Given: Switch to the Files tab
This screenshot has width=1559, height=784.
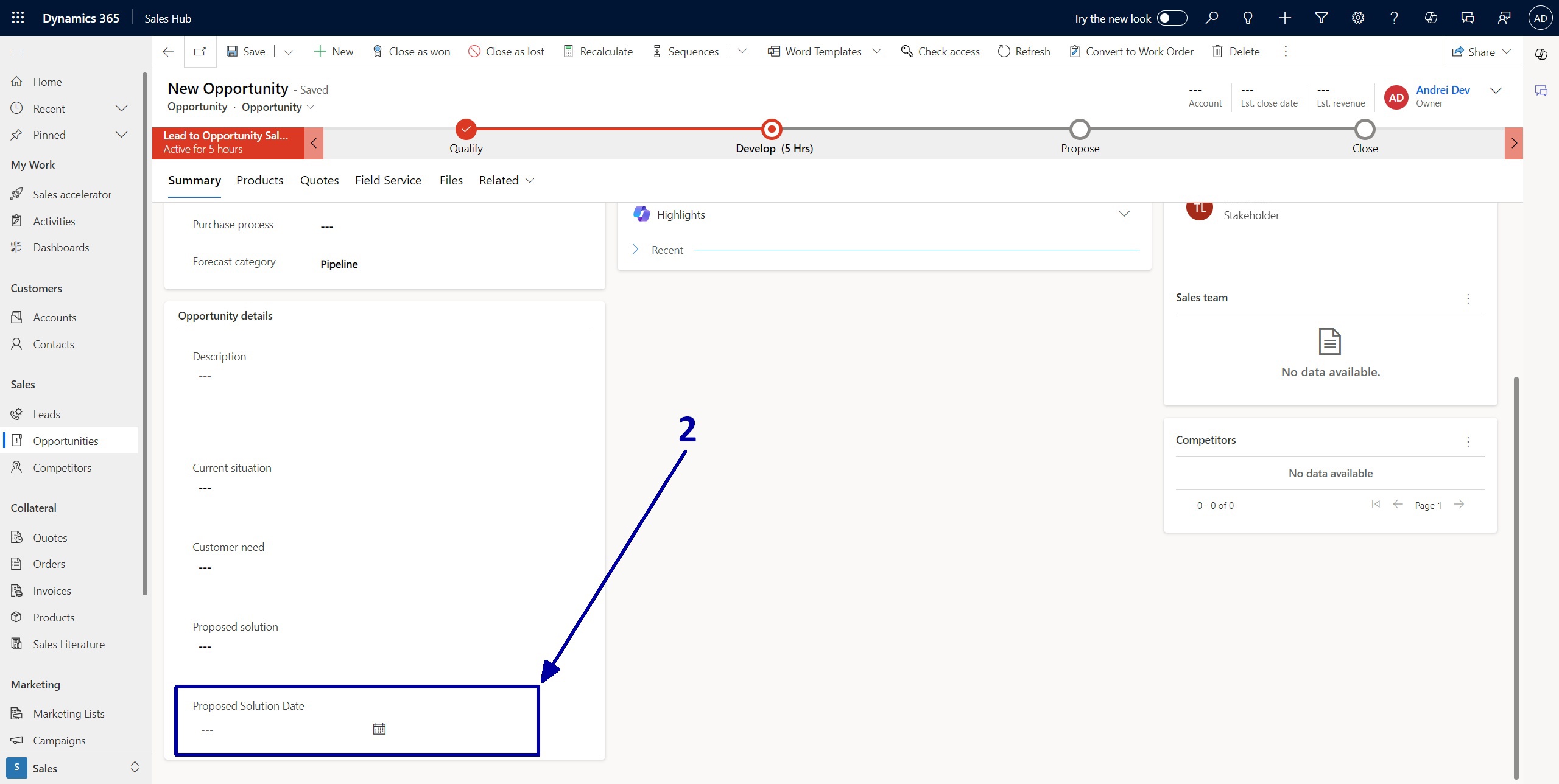Looking at the screenshot, I should [451, 180].
